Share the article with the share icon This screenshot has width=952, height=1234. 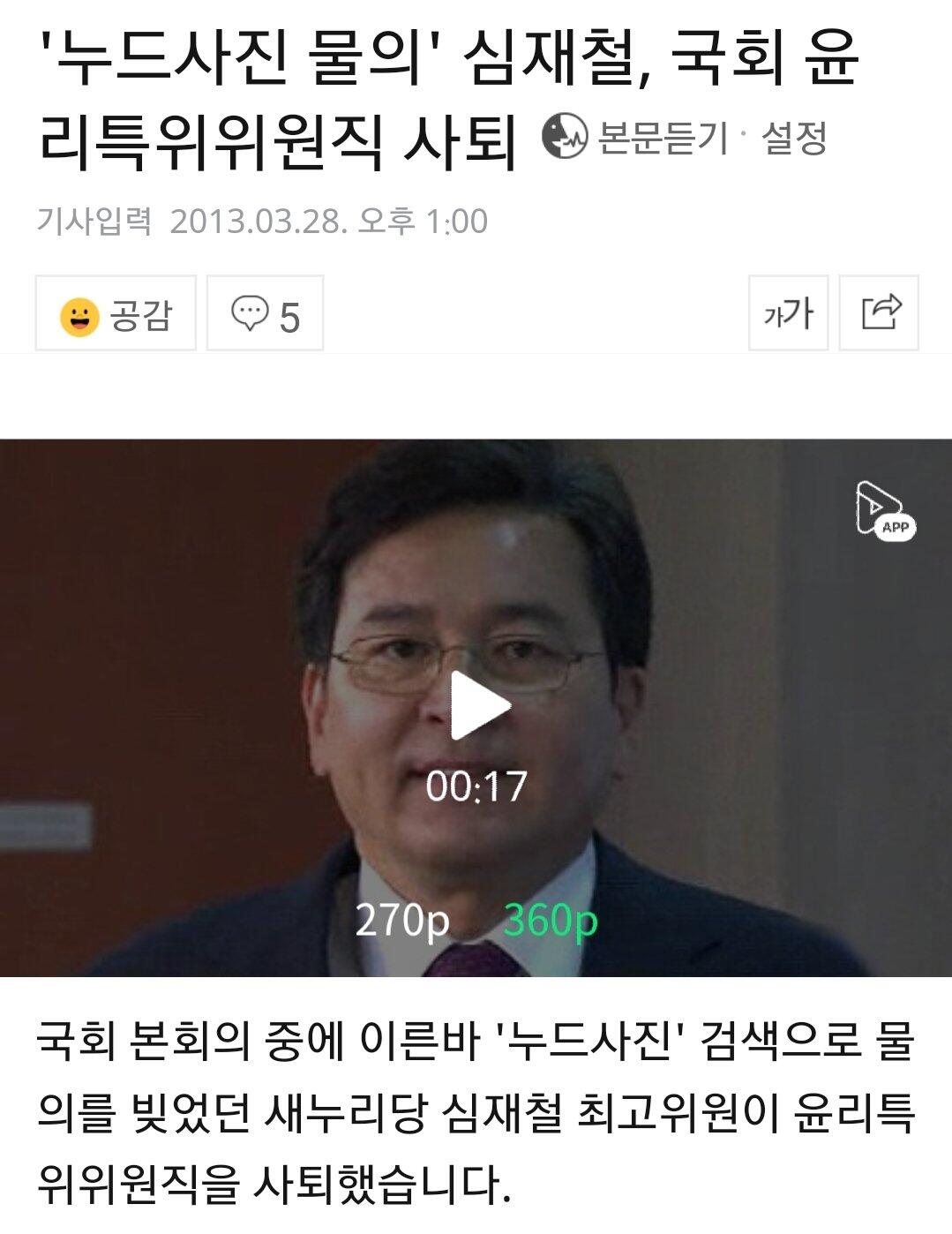(879, 313)
